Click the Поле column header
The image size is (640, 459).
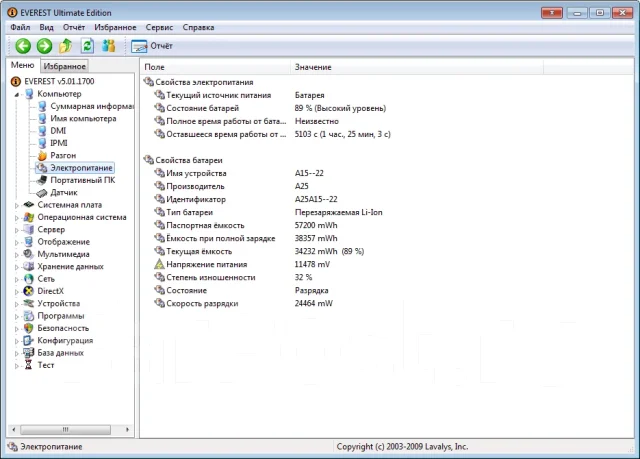[216, 67]
